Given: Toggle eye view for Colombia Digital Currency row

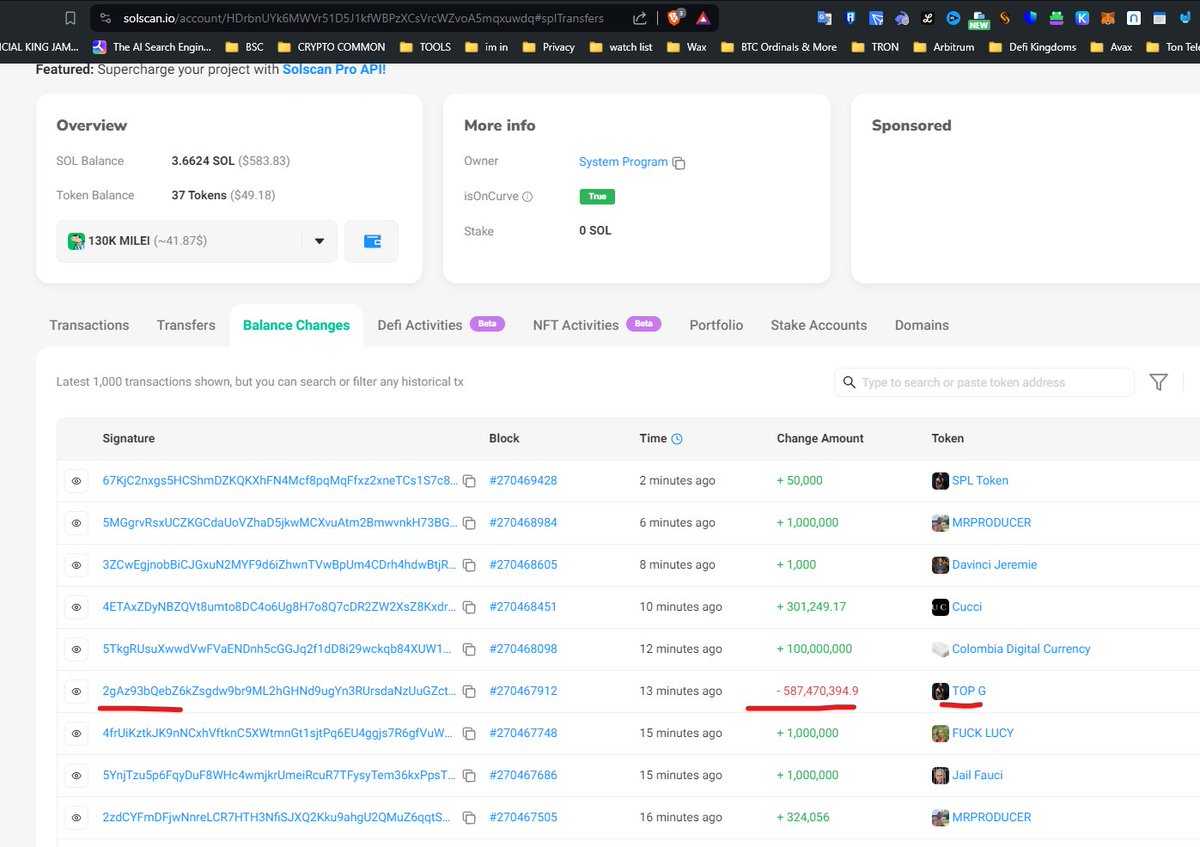Looking at the screenshot, I should point(76,649).
